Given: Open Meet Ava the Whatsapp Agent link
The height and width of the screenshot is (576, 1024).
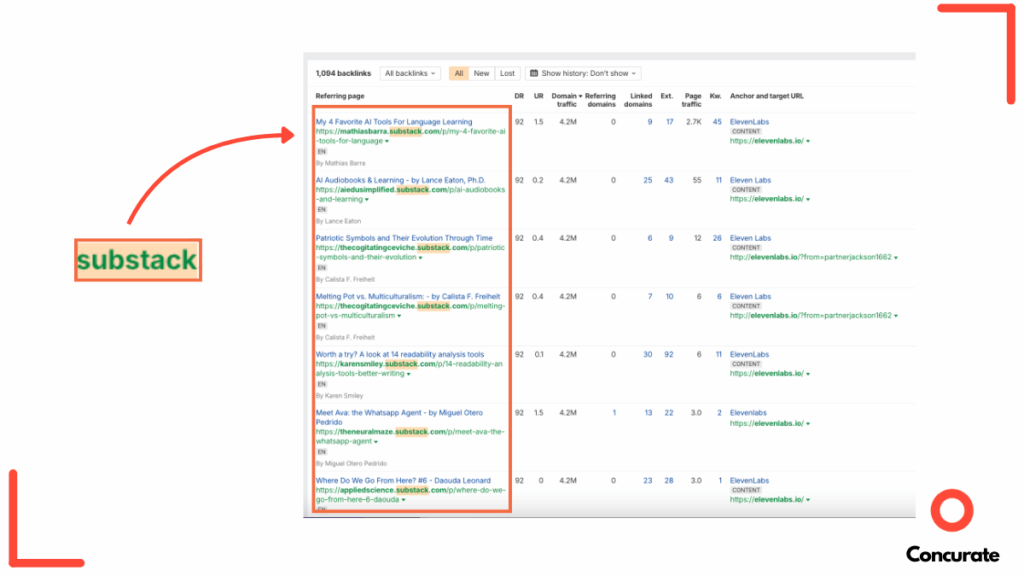Looking at the screenshot, I should (x=399, y=417).
